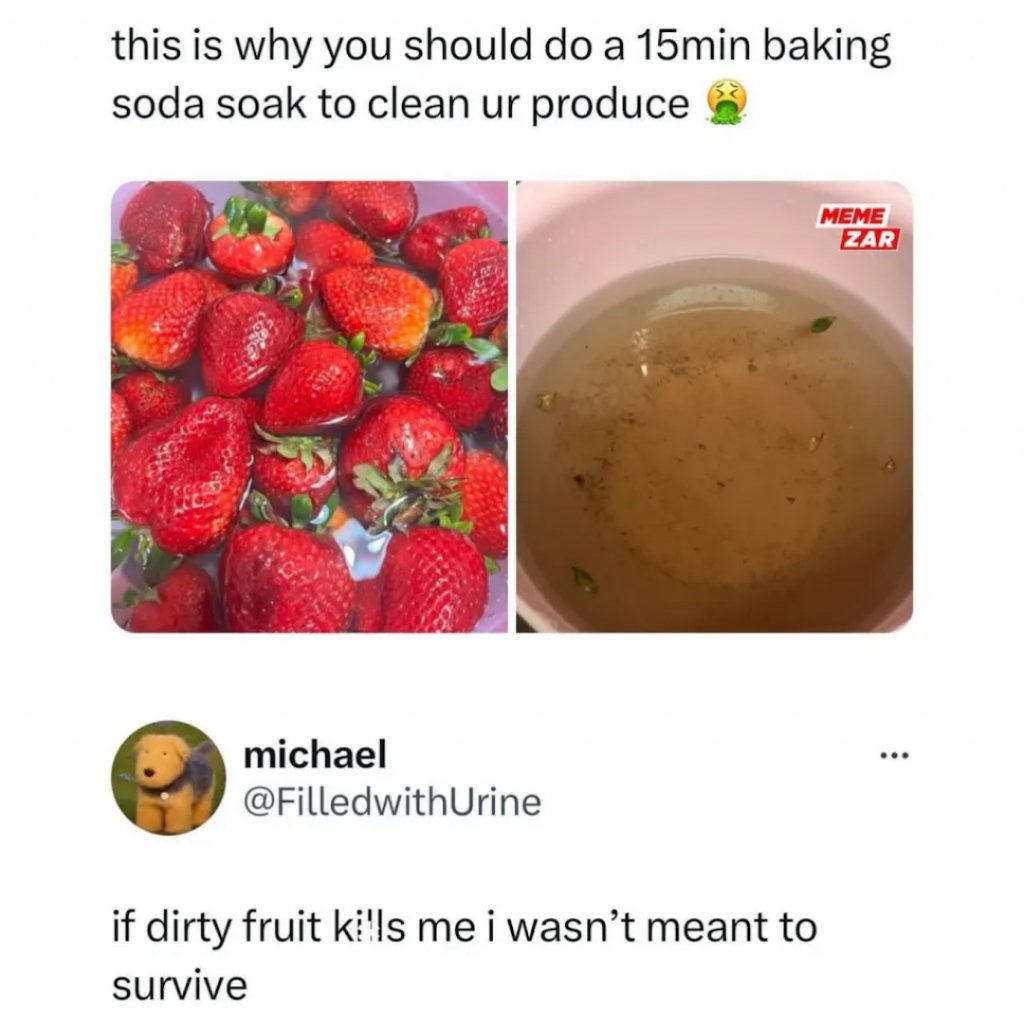
Task: Open the "michael" display name profile
Action: pyautogui.click(x=315, y=754)
